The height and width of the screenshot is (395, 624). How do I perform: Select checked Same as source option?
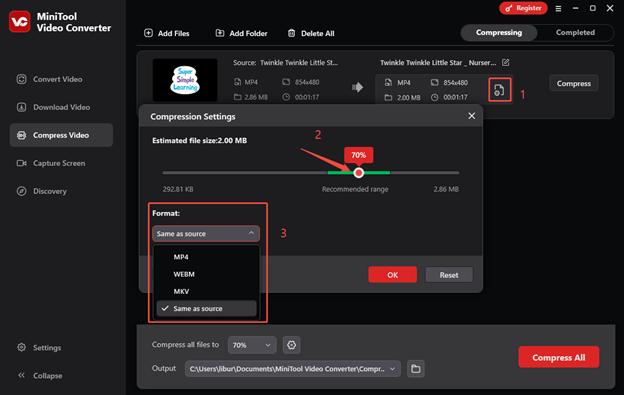(206, 308)
